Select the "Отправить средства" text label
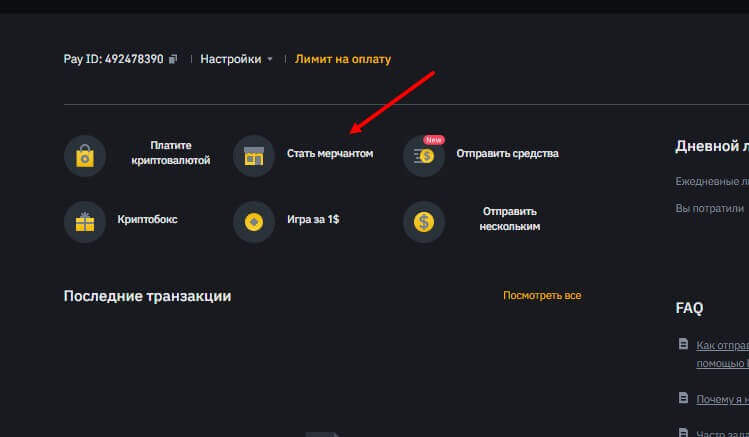This screenshot has height=437, width=749. click(x=507, y=154)
